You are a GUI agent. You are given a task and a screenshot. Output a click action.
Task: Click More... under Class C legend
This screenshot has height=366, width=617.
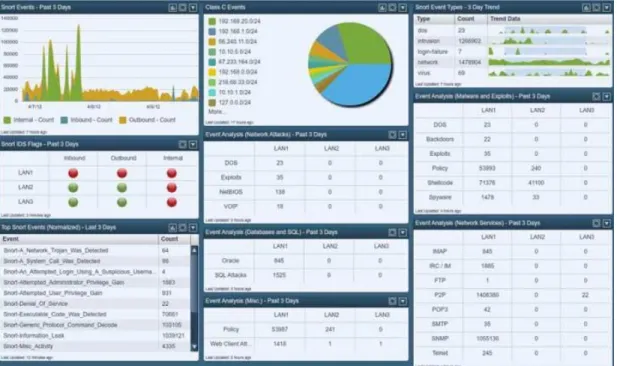point(216,112)
